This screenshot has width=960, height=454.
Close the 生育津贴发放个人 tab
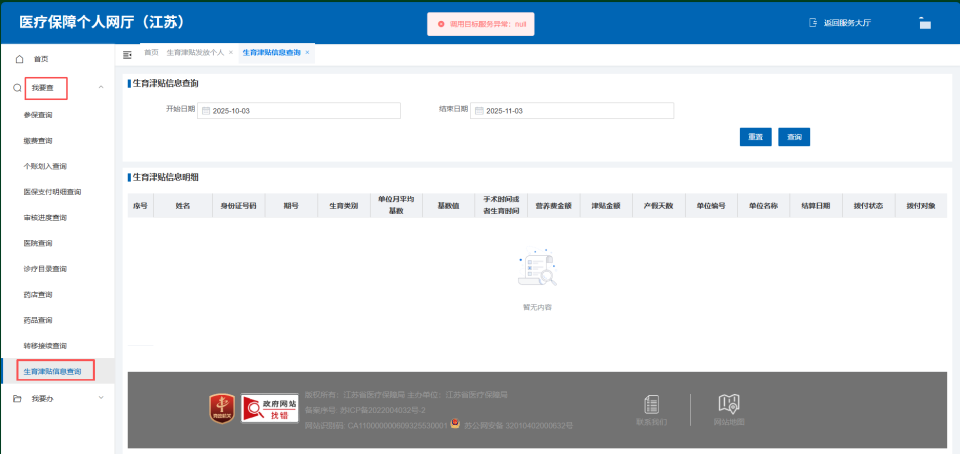coord(231,53)
